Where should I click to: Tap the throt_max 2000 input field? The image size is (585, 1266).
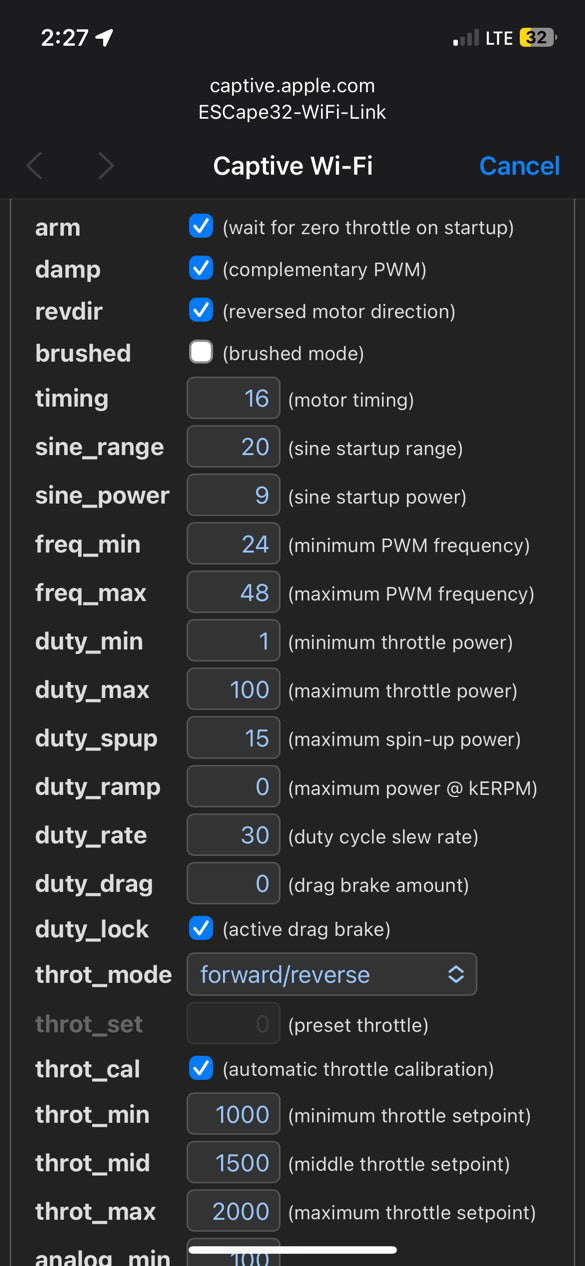[x=233, y=1211]
